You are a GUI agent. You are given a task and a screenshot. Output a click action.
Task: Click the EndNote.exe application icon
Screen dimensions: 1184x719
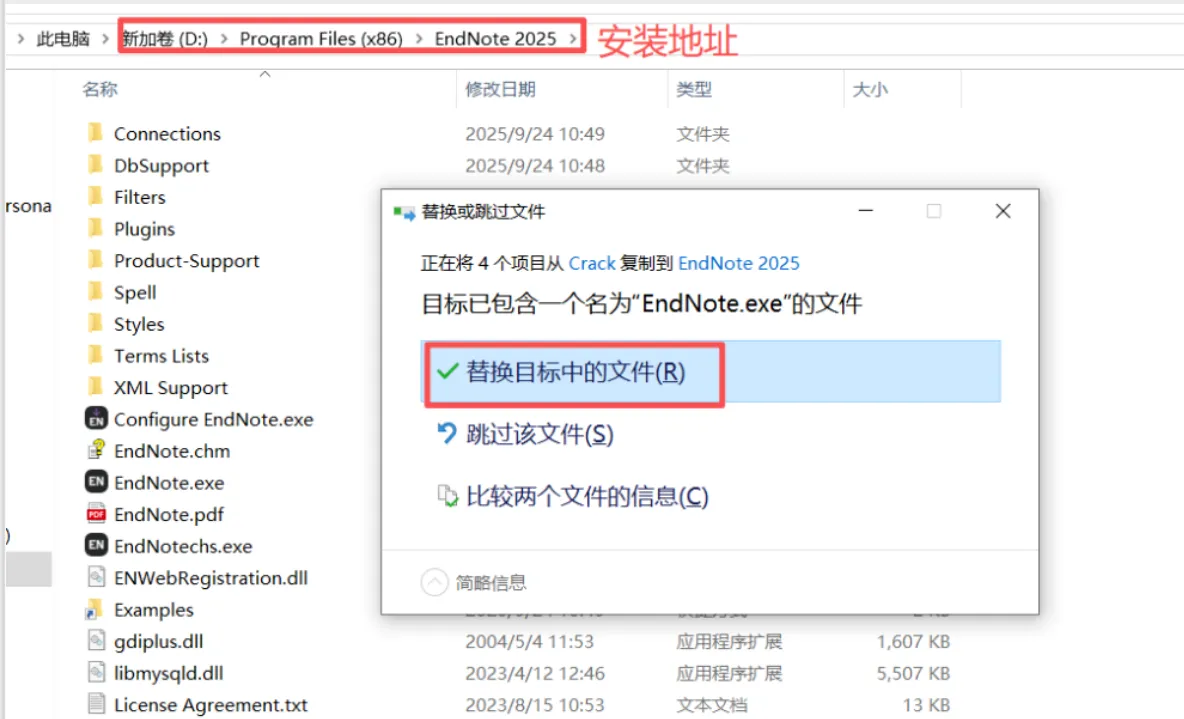96,482
